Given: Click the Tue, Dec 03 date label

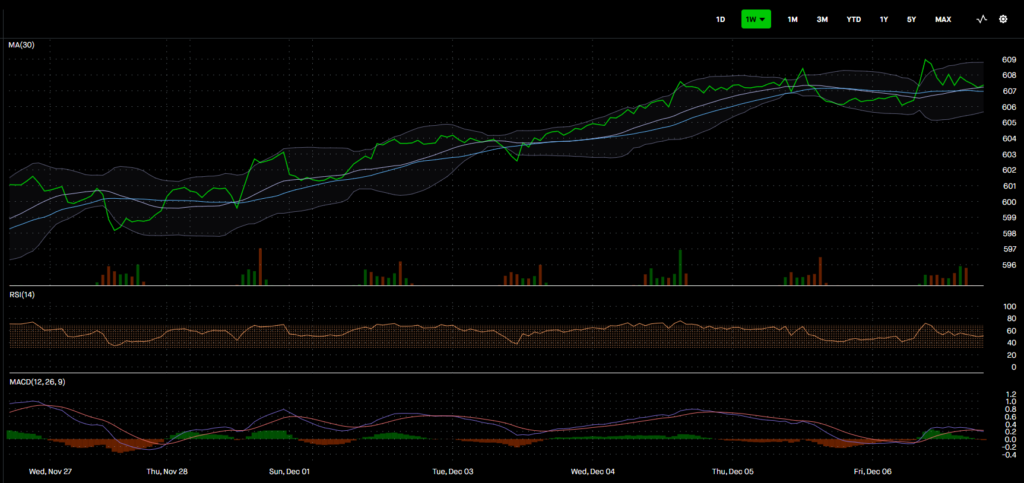Looking at the screenshot, I should 451,471.
